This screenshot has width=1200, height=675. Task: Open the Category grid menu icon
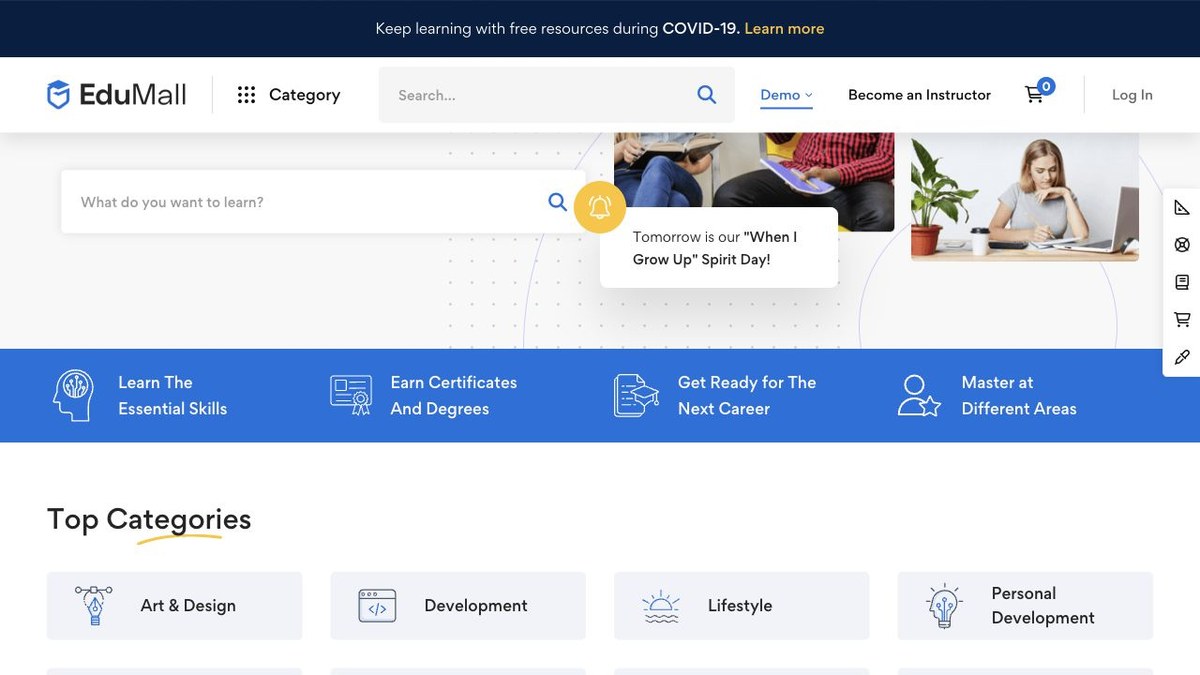[246, 95]
